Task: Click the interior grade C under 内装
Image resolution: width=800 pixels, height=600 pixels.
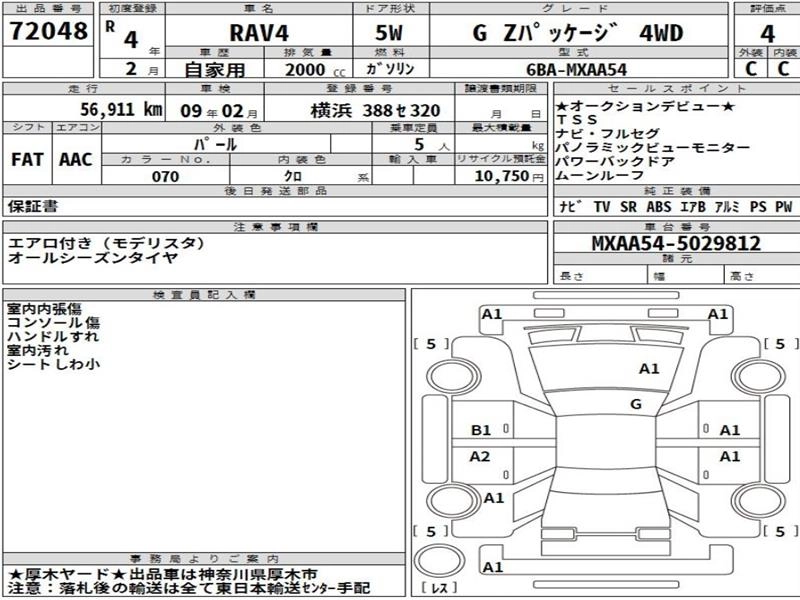Action: pyautogui.click(x=783, y=68)
